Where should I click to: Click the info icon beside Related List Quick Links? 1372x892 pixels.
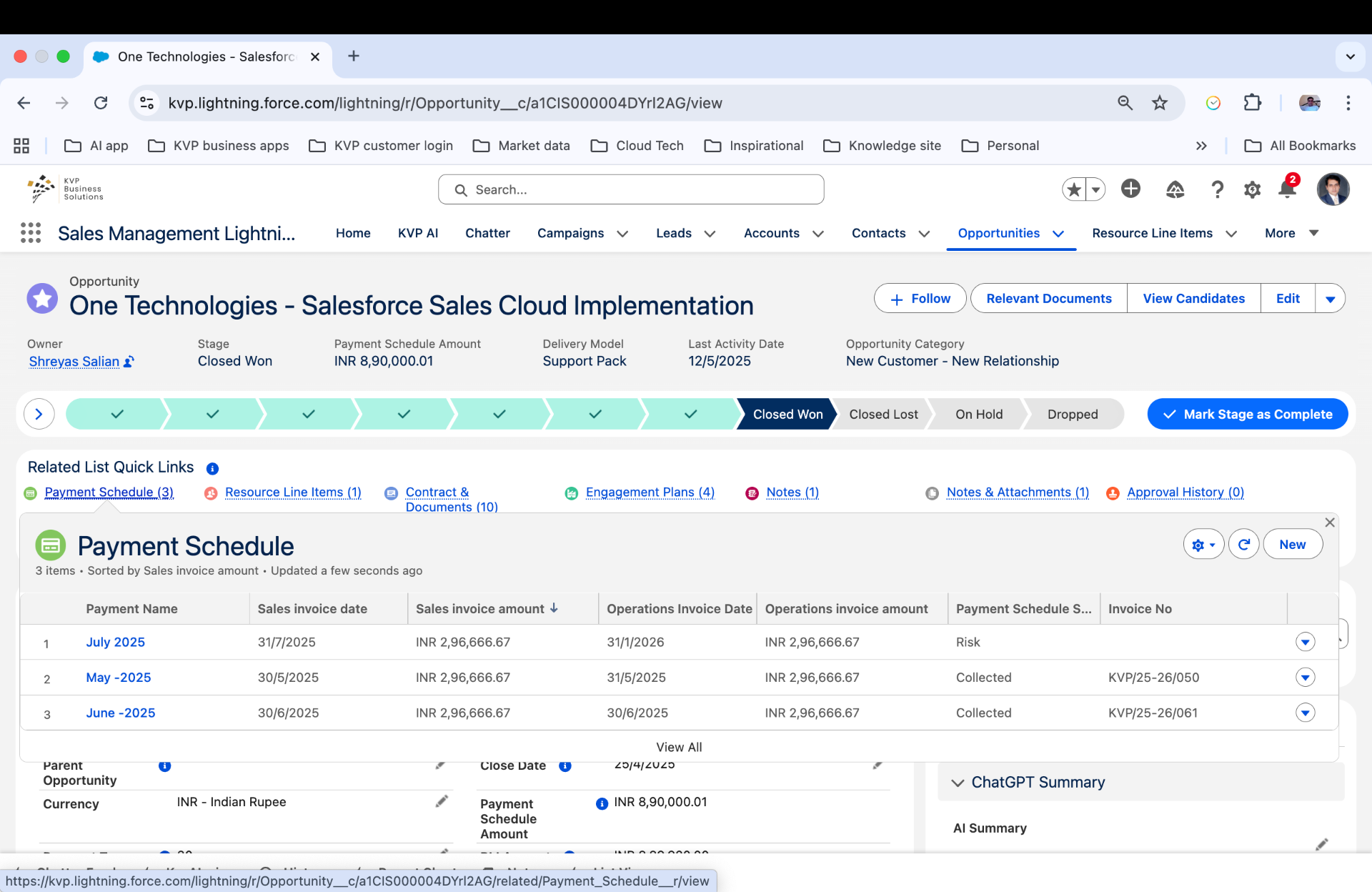click(212, 469)
